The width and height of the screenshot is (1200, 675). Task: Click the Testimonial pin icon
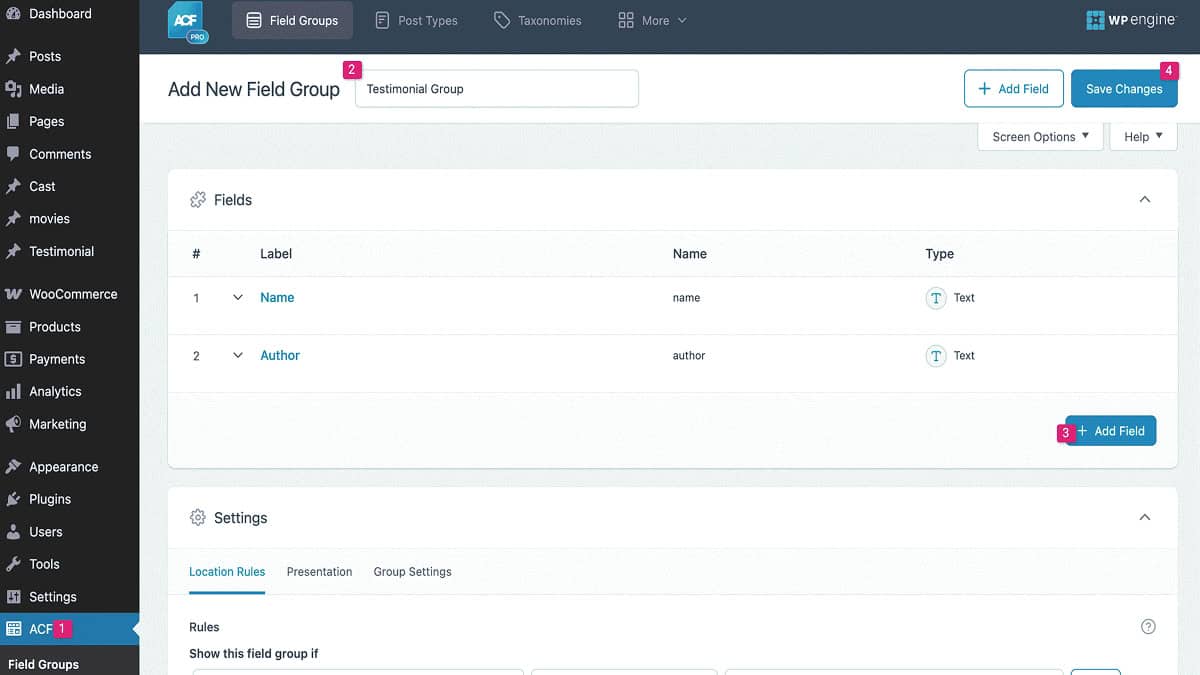(13, 252)
